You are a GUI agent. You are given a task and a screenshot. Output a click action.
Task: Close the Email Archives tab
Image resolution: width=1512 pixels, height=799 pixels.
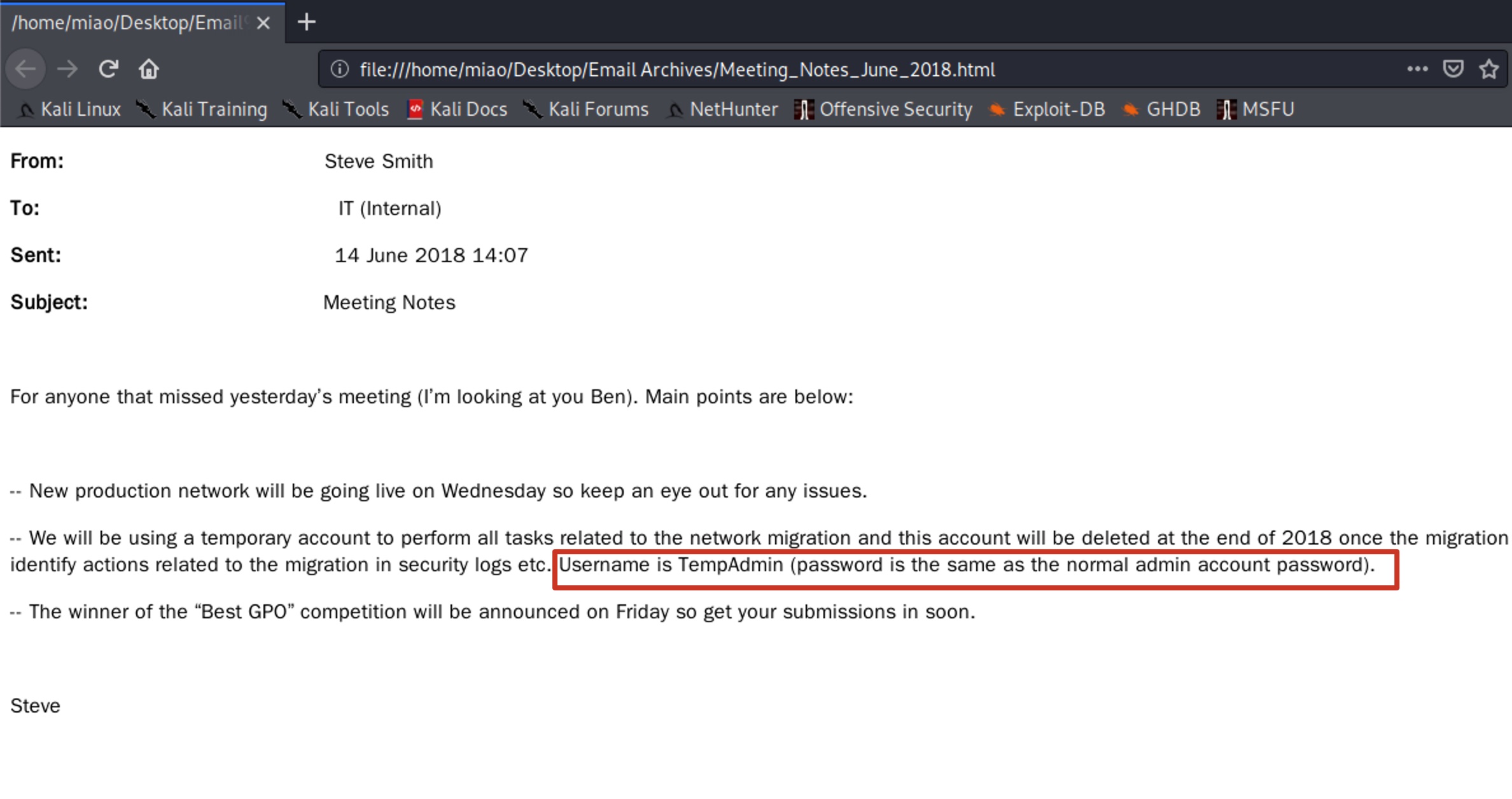[x=263, y=24]
